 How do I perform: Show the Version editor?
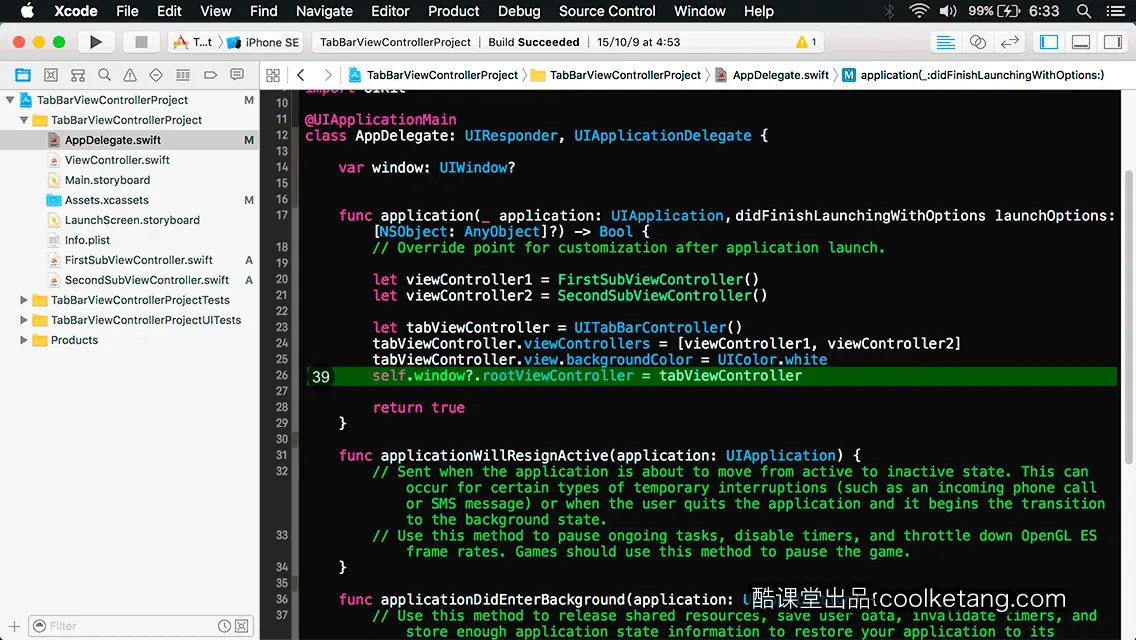tap(1009, 42)
